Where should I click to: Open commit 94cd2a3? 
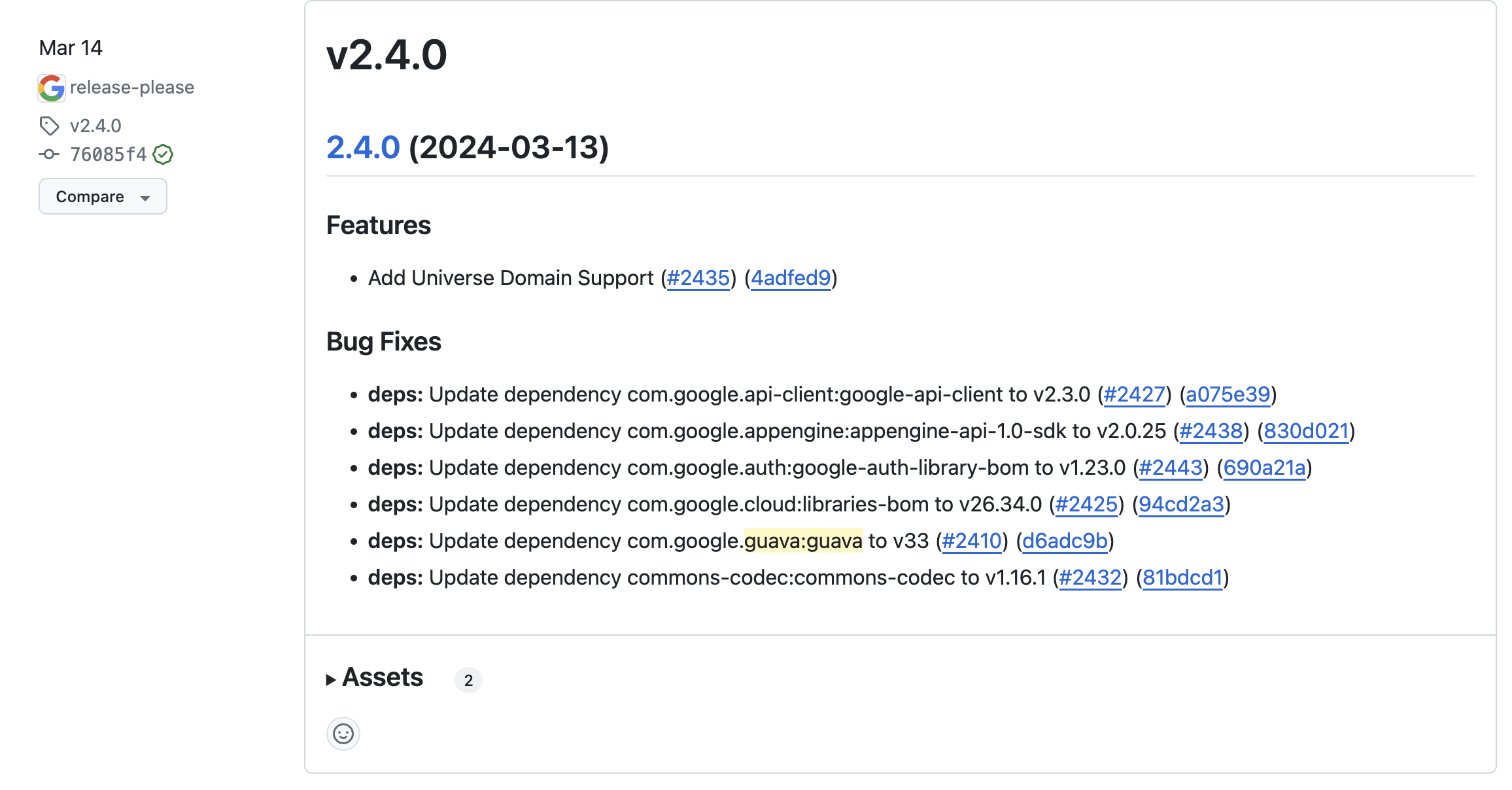[1182, 504]
